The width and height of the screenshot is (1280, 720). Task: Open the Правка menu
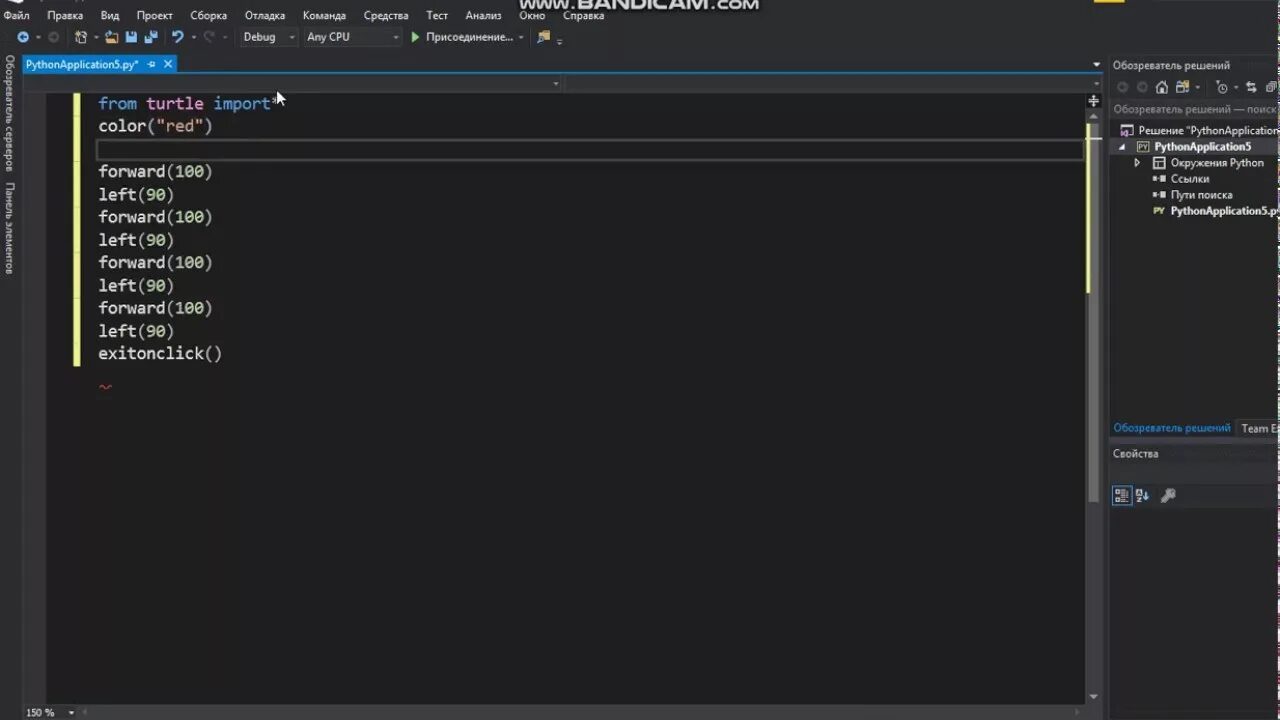point(65,15)
